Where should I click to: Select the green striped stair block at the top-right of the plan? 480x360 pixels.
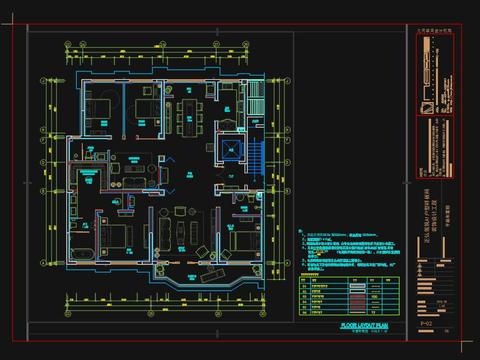click(257, 98)
